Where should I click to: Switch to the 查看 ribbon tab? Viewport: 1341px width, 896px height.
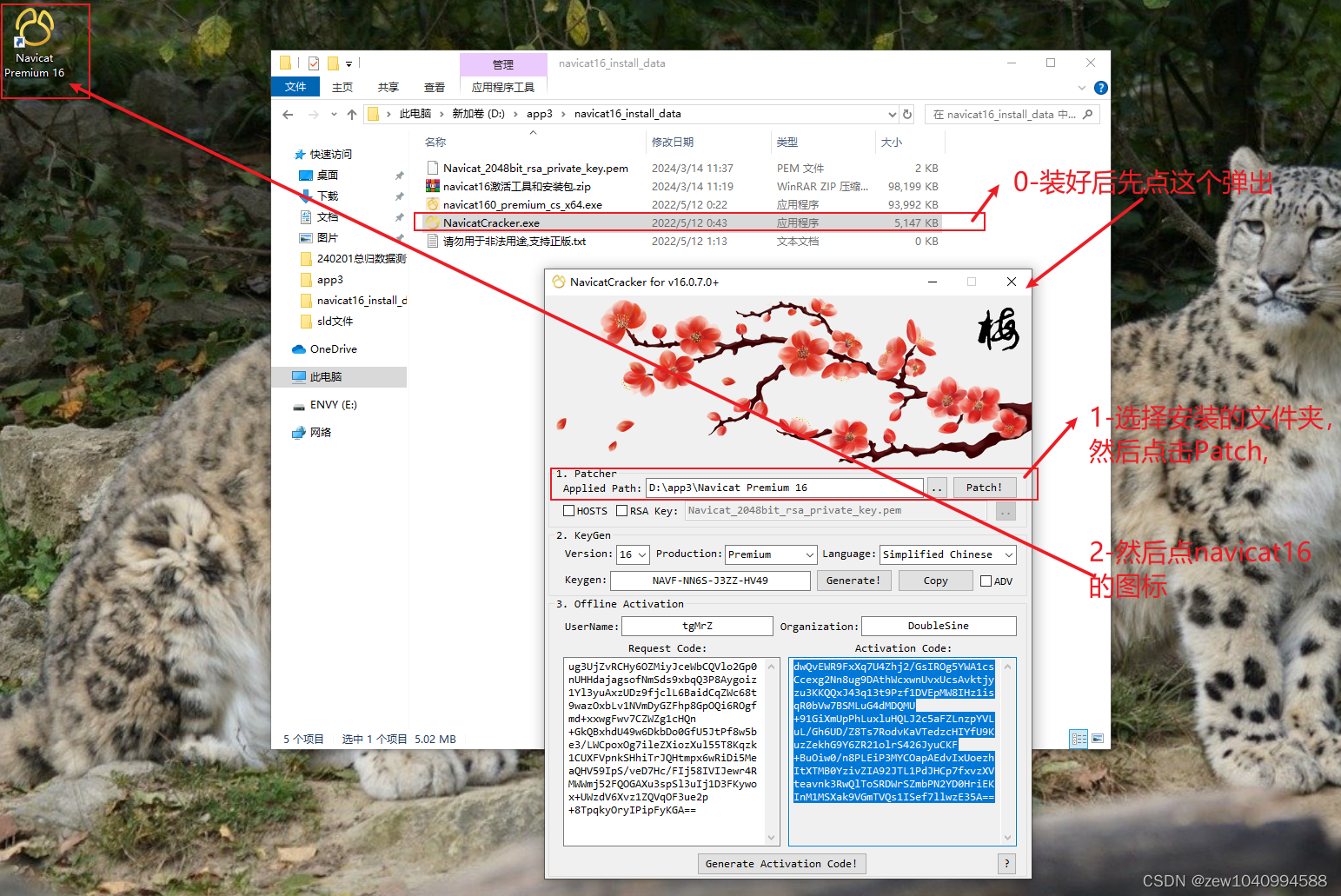click(435, 87)
